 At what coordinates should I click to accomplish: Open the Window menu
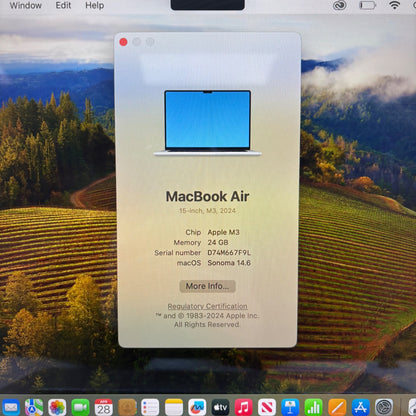[26, 5]
